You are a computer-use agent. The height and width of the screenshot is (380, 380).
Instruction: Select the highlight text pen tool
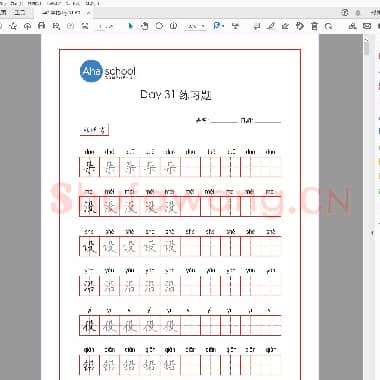click(x=271, y=26)
